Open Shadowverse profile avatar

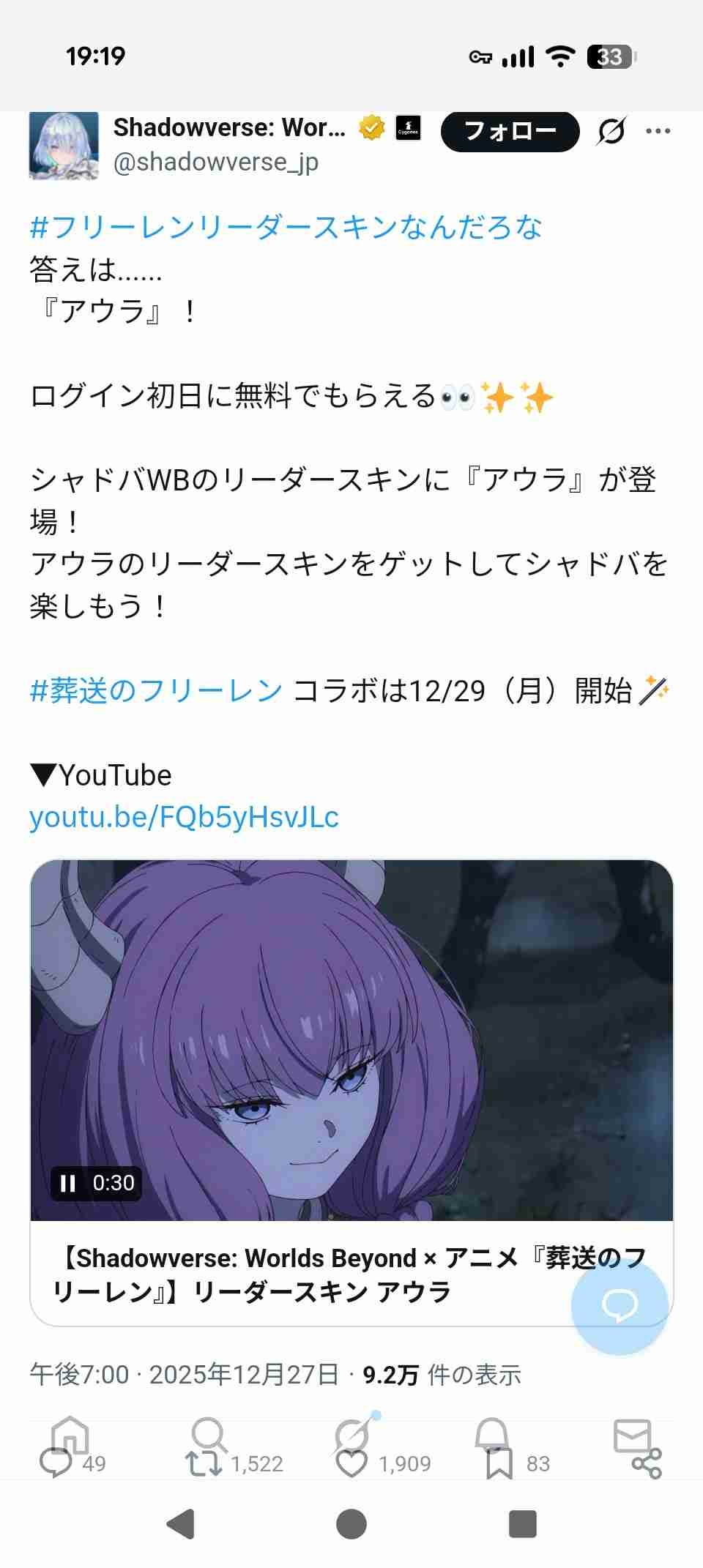tap(64, 145)
